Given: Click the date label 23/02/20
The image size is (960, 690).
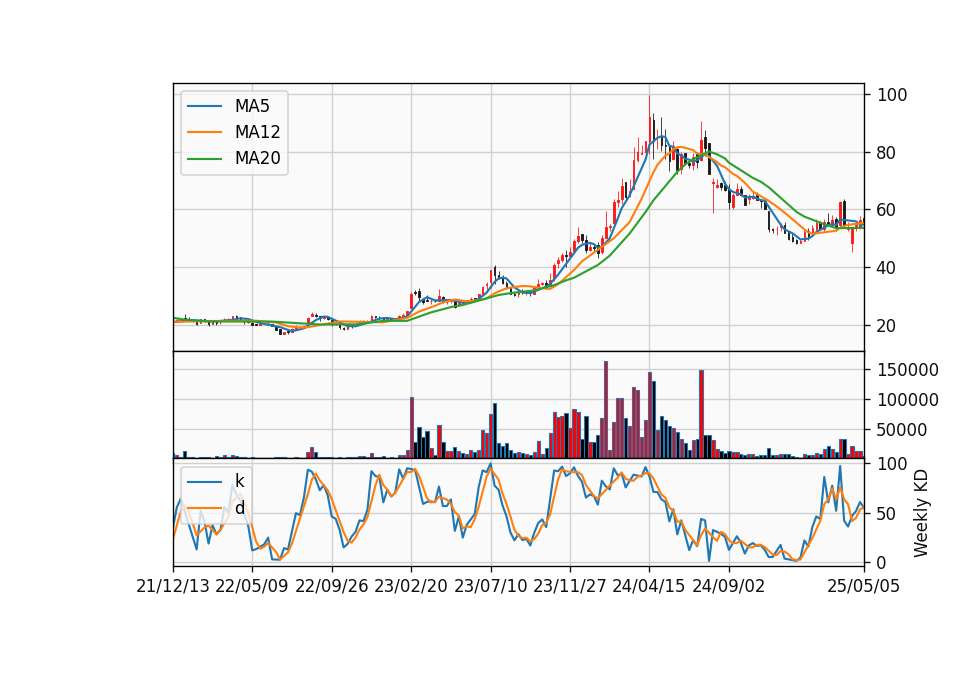Looking at the screenshot, I should tap(411, 586).
